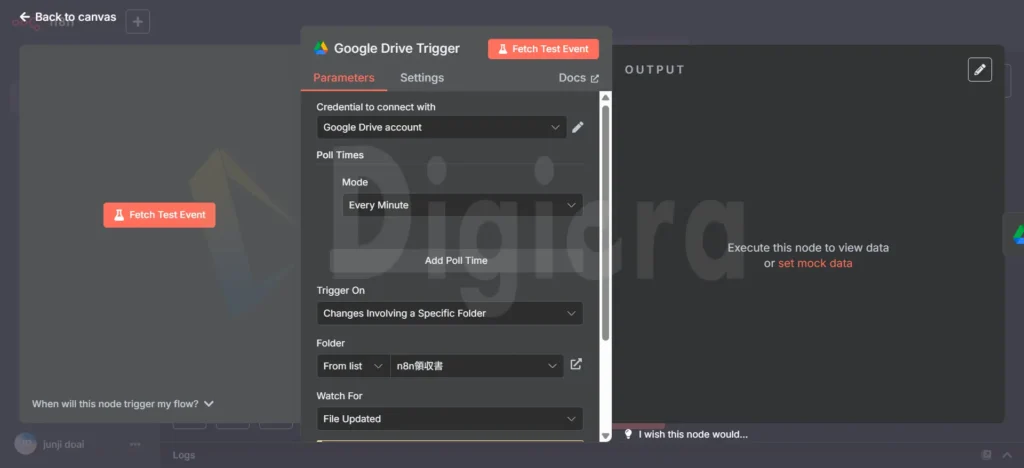Open the folder in a new tab icon
Viewport: 1024px width, 468px height.
(x=576, y=364)
